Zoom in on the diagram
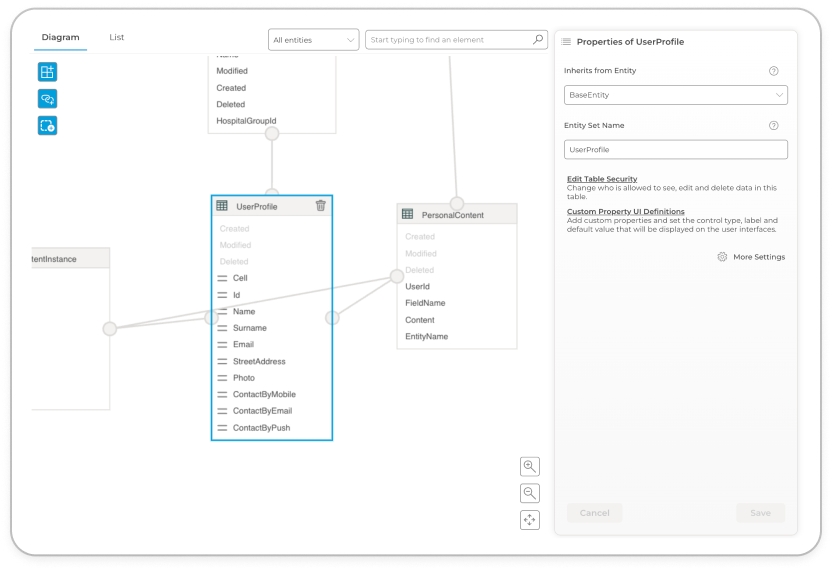The image size is (832, 570). coord(530,467)
